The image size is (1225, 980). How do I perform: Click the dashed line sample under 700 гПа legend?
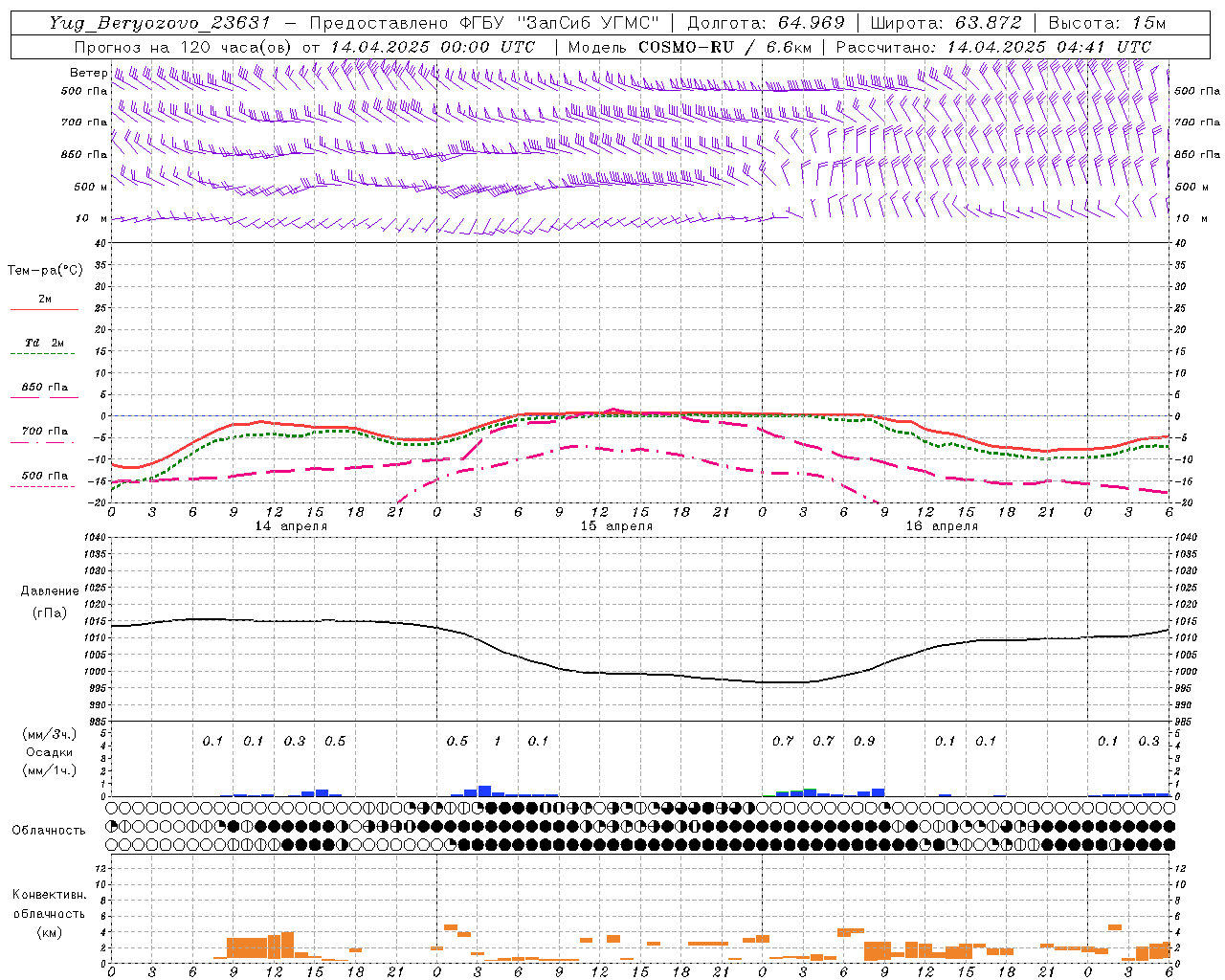click(x=42, y=442)
